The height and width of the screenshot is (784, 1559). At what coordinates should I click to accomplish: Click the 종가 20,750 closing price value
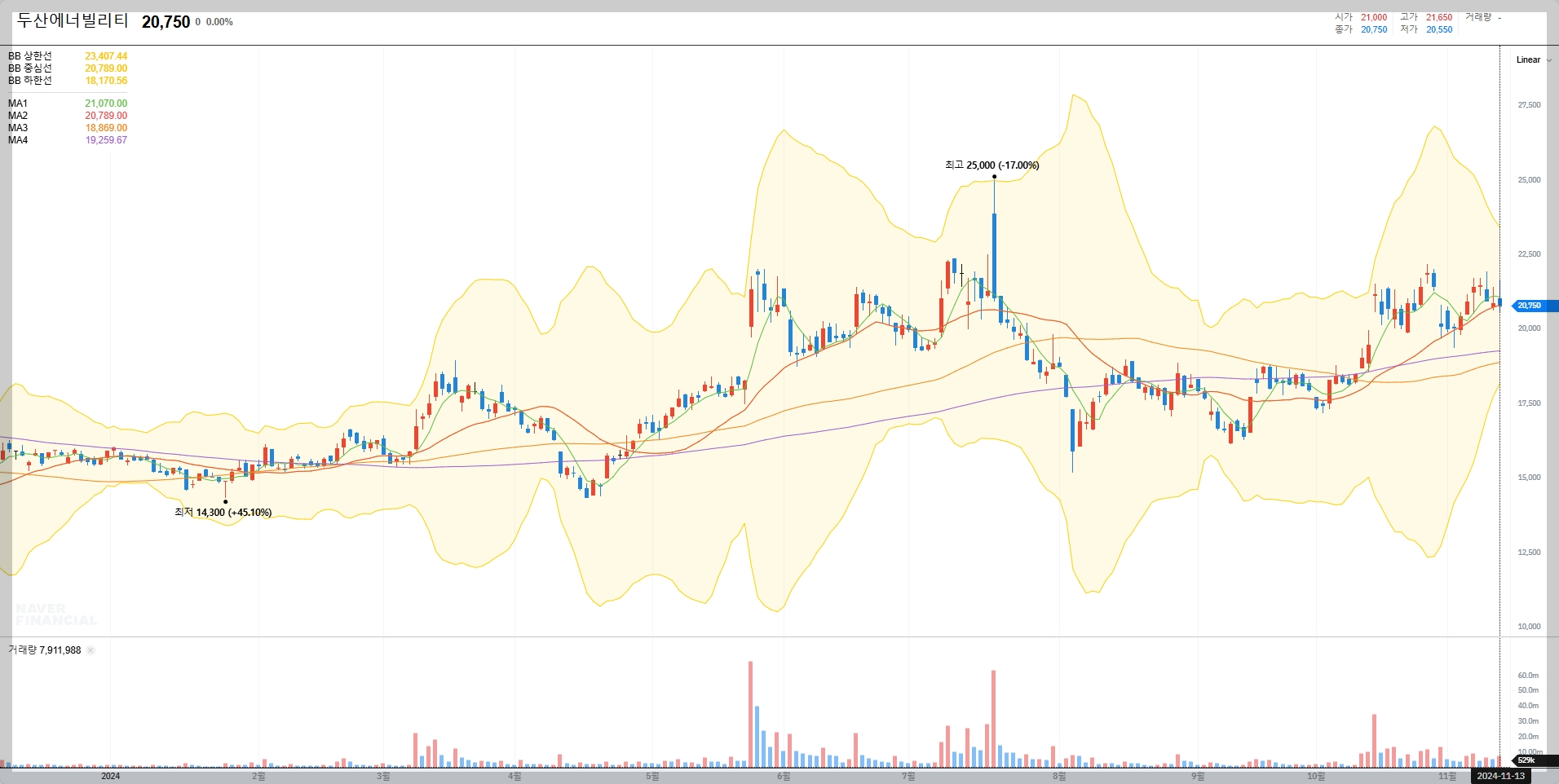coord(1374,29)
